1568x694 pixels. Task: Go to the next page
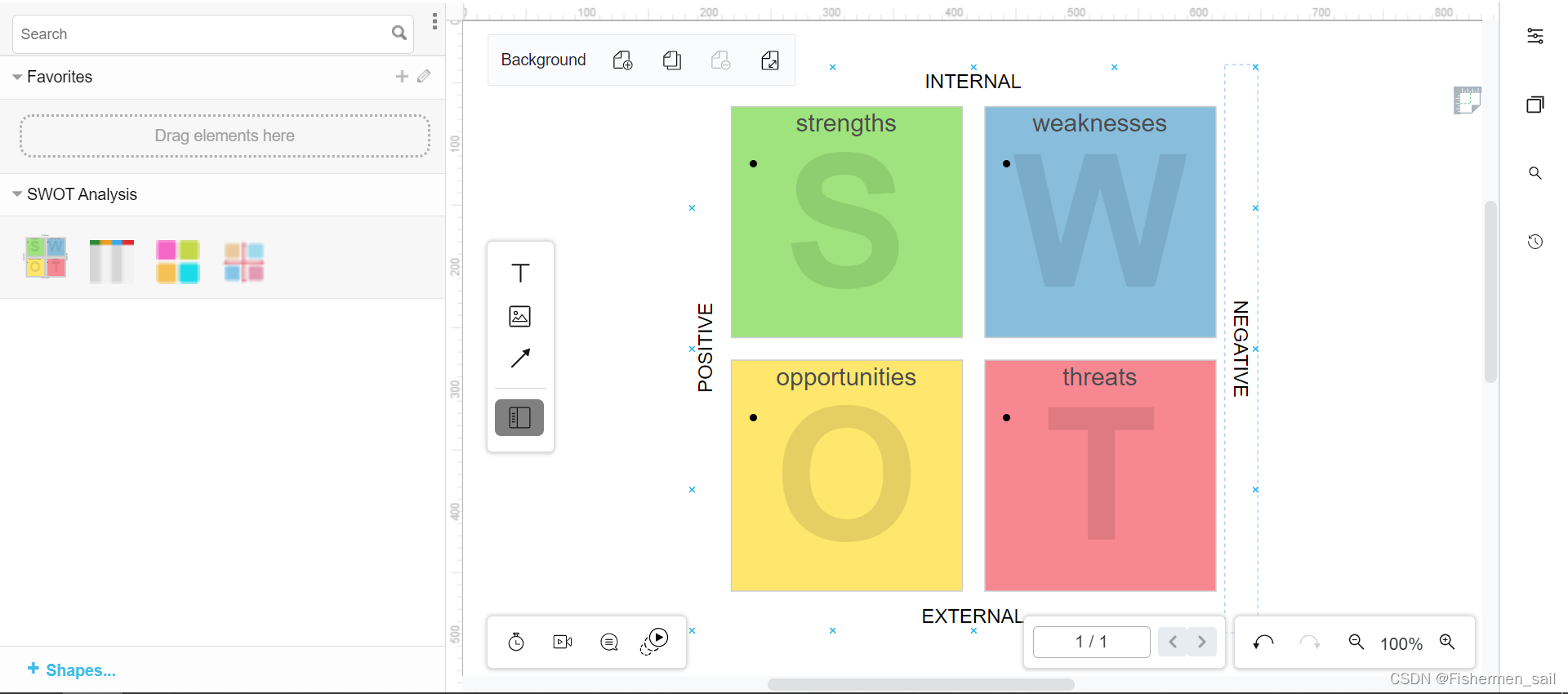tap(1202, 643)
